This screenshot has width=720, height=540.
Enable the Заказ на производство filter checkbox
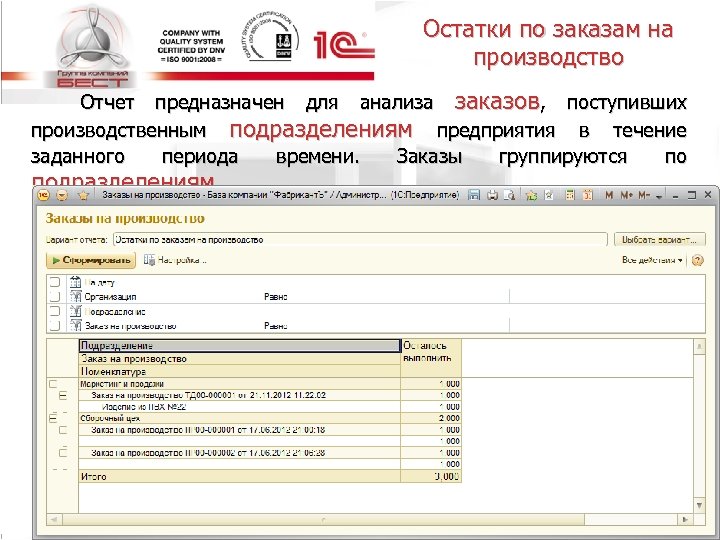point(55,326)
